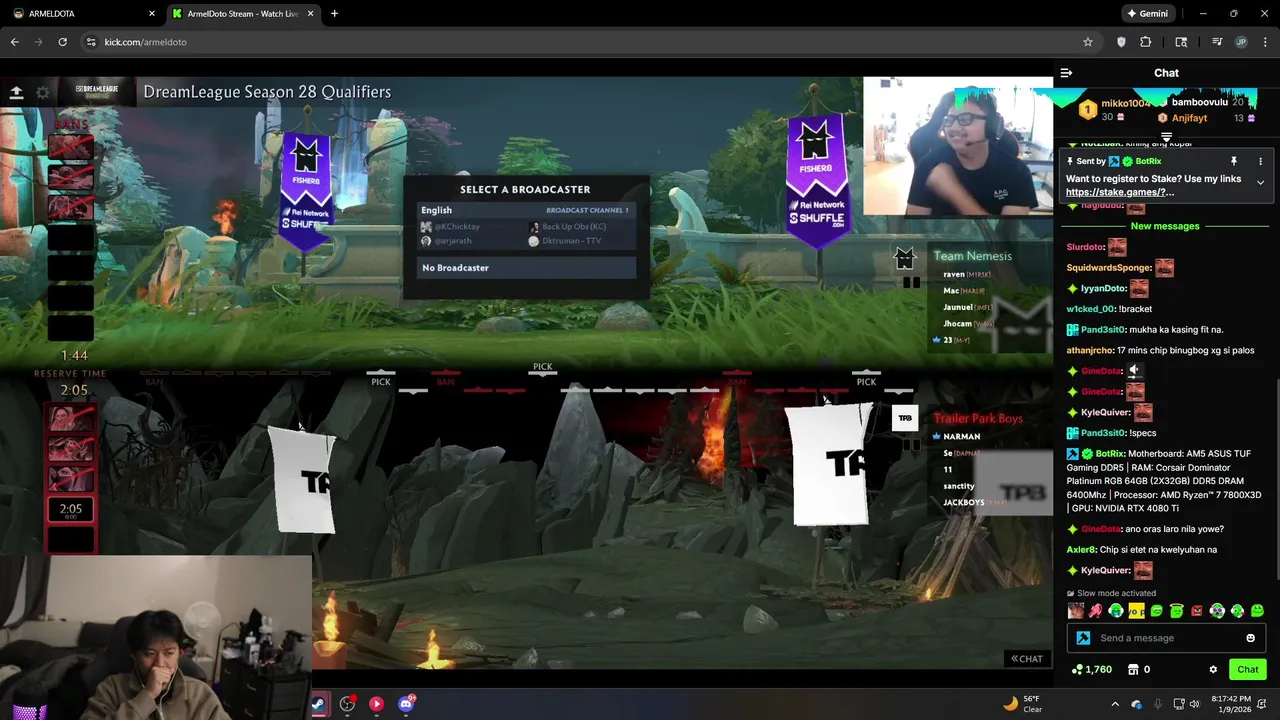The height and width of the screenshot is (720, 1280).
Task: Click the moderator badge in the message box
Action: point(1083,638)
